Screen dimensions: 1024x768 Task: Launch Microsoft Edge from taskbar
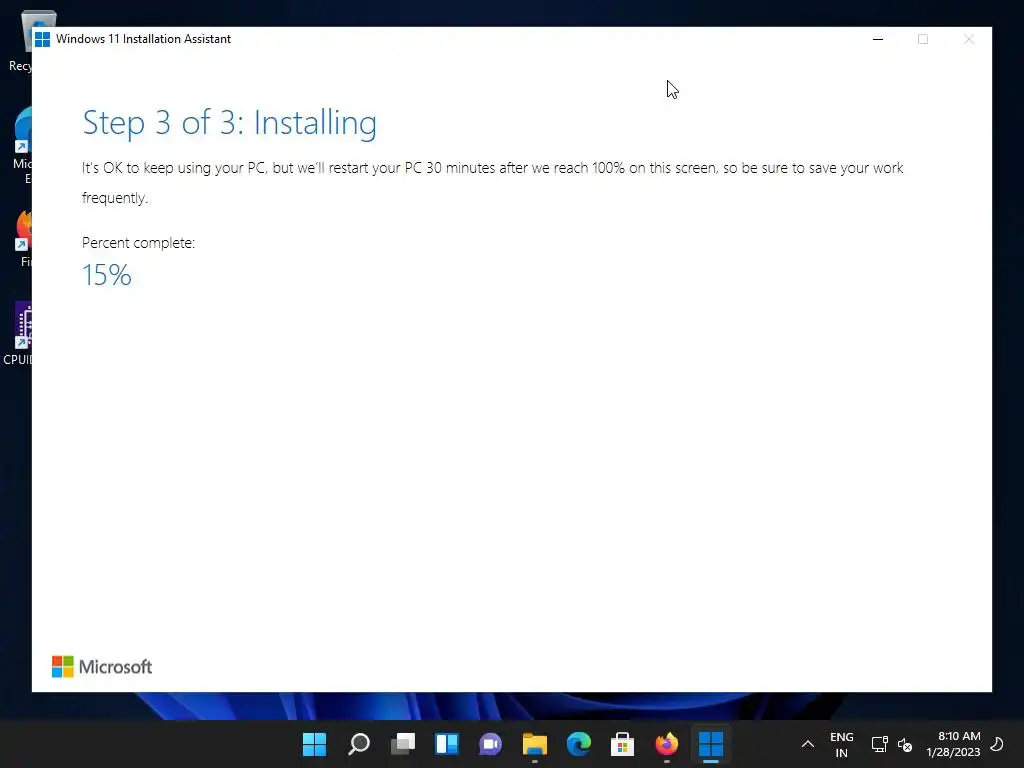click(x=579, y=744)
